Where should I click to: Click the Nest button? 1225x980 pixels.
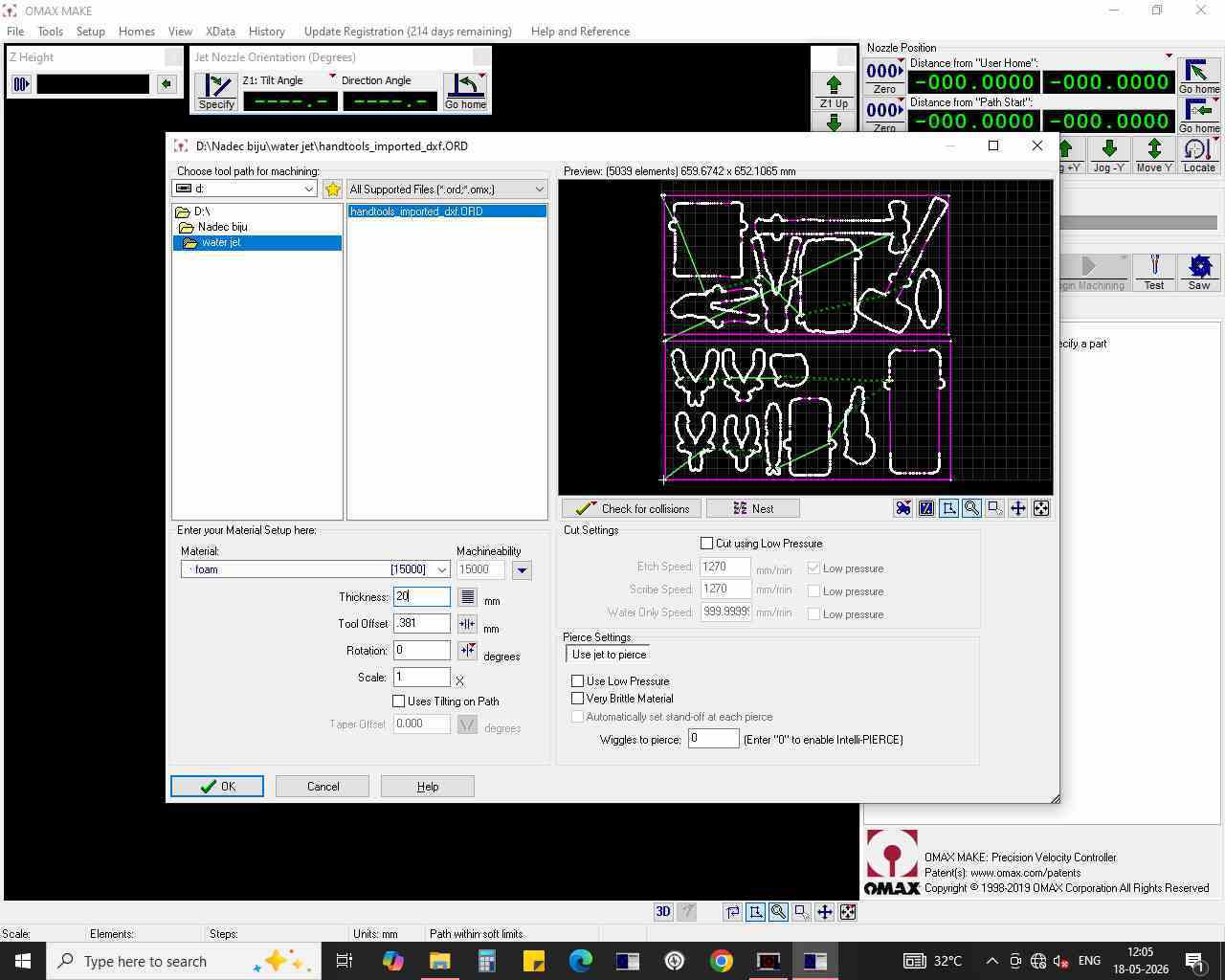click(x=753, y=508)
